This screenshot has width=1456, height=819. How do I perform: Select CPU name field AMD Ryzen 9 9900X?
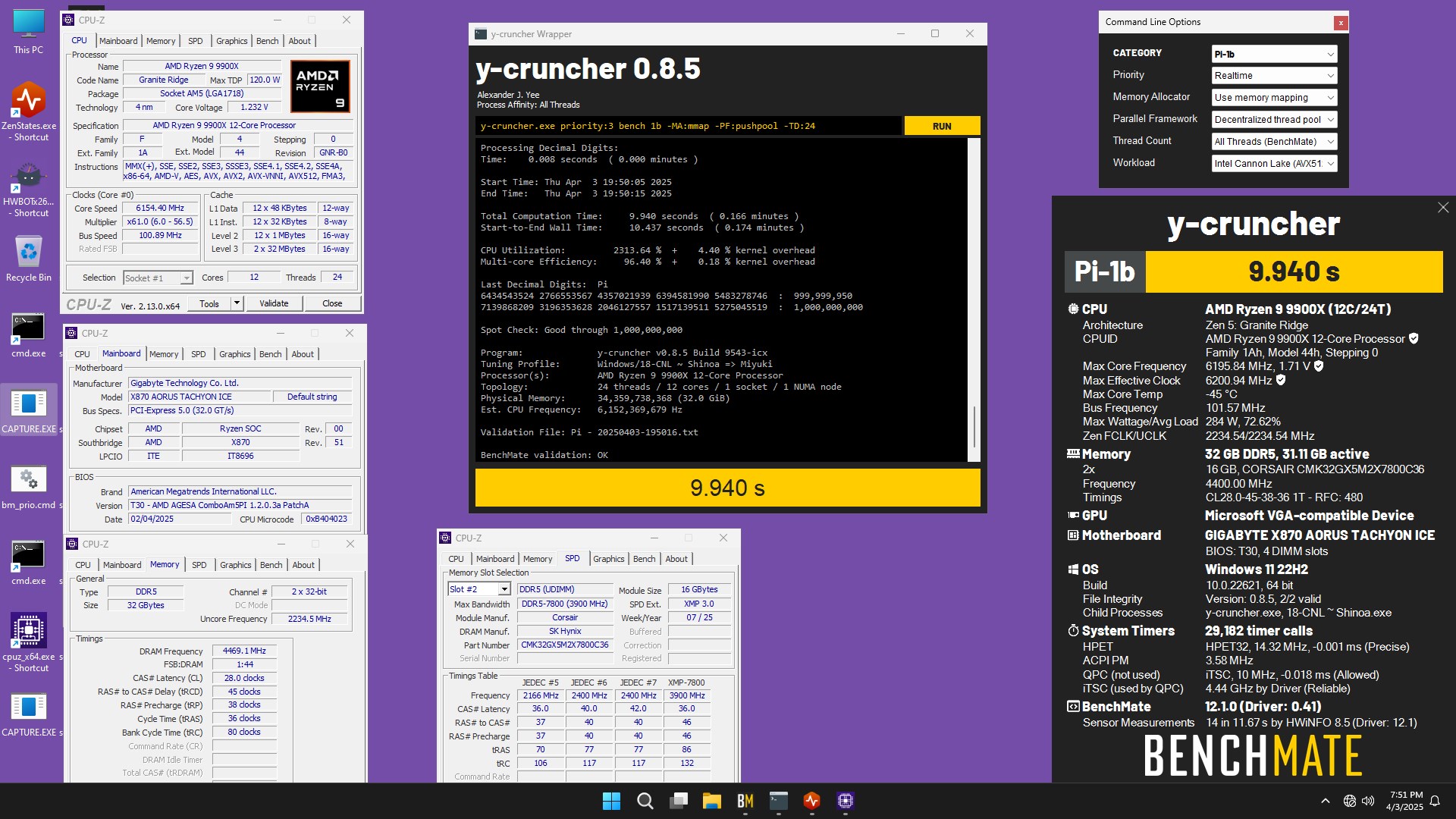pos(201,67)
